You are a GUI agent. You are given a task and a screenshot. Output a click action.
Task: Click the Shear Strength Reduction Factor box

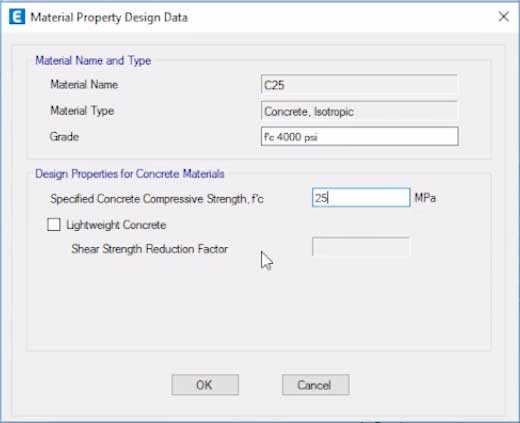click(361, 247)
